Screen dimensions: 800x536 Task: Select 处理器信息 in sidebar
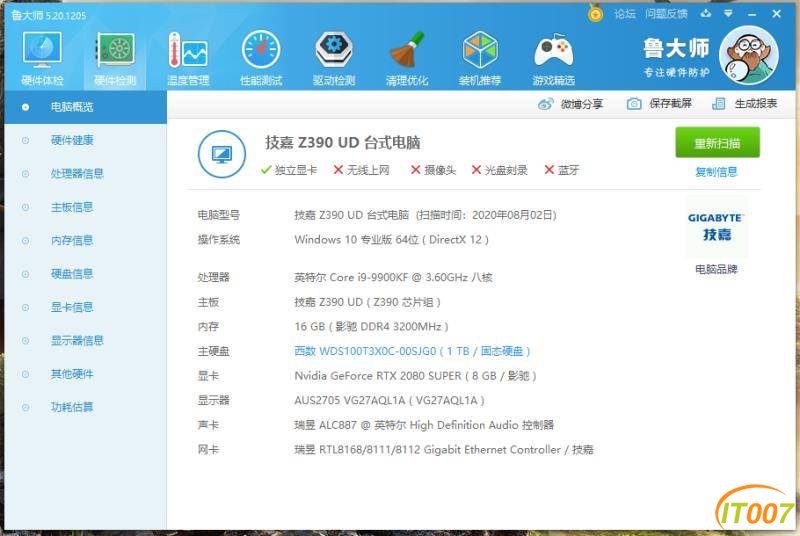tap(85, 174)
